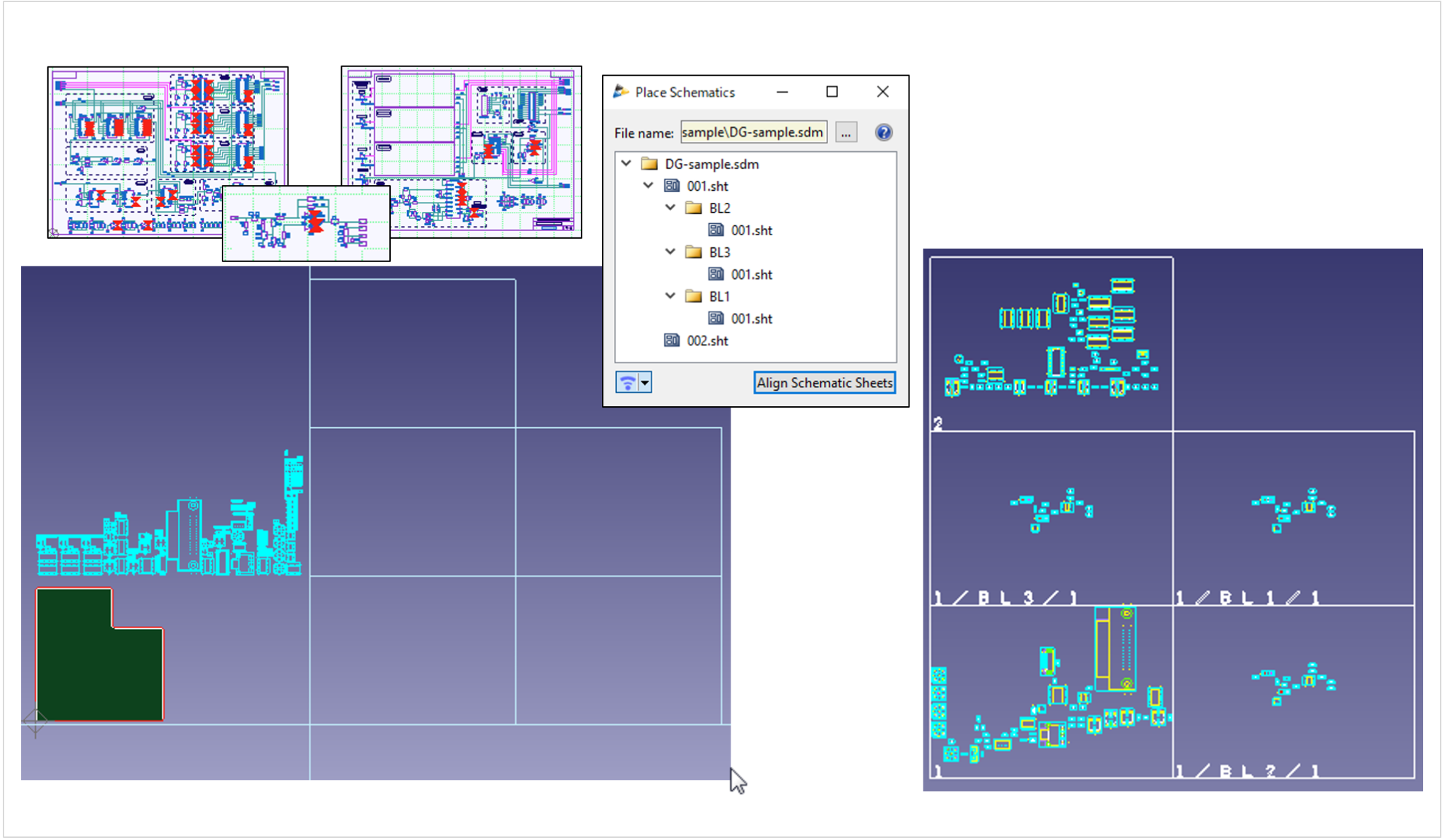Click the schematic sheet icon beside 002.sht
This screenshot has height=840, width=1447.
[672, 341]
